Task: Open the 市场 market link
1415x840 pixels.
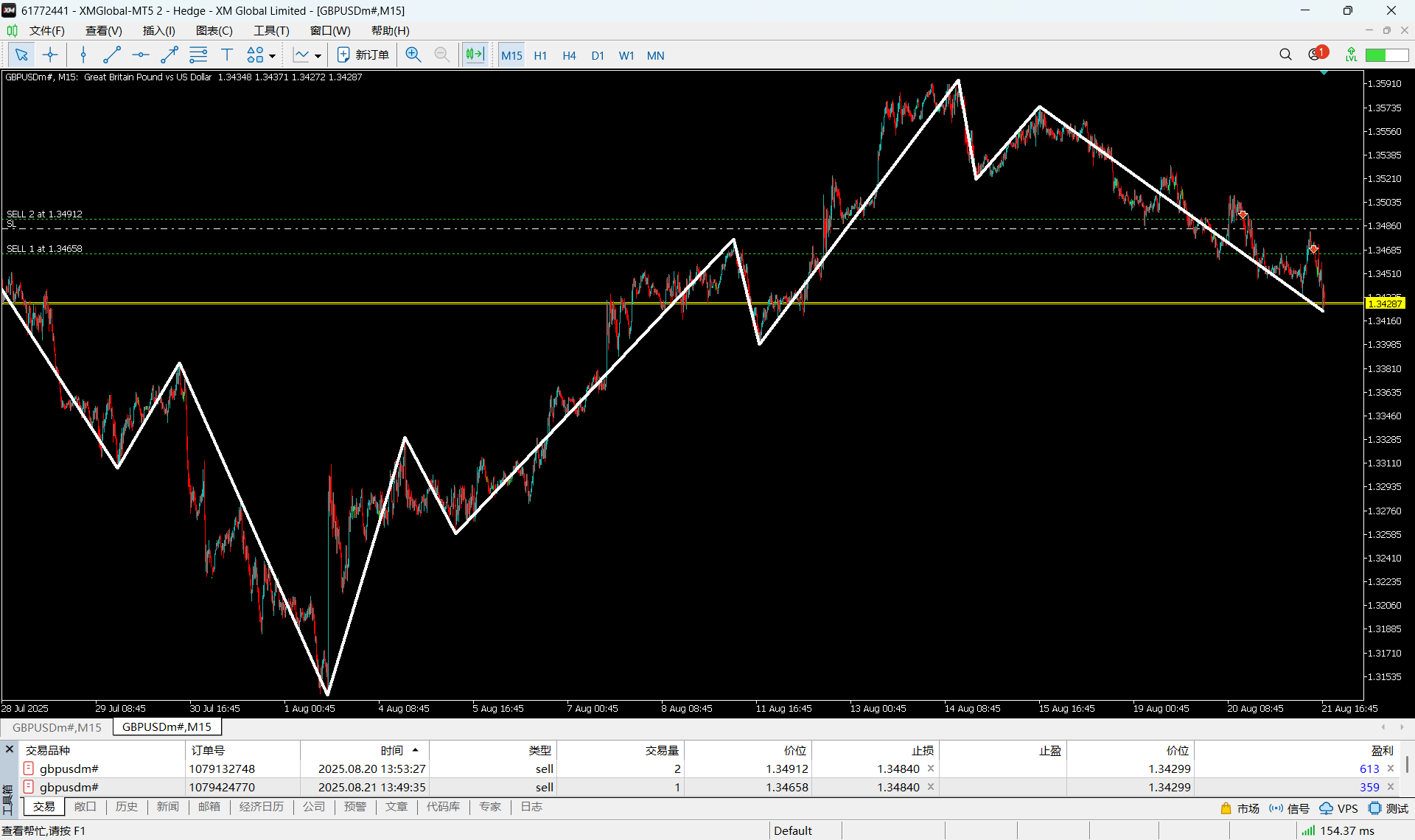Action: [1240, 808]
